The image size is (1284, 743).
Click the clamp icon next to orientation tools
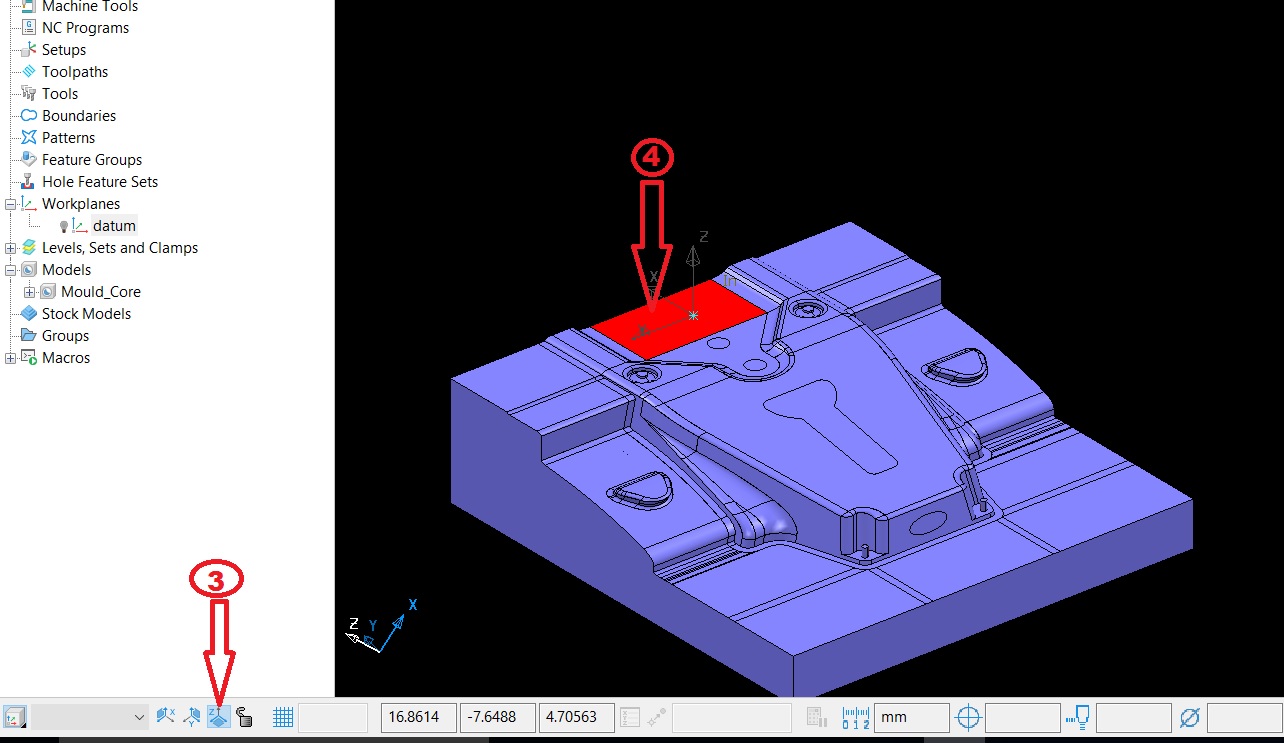[x=245, y=717]
